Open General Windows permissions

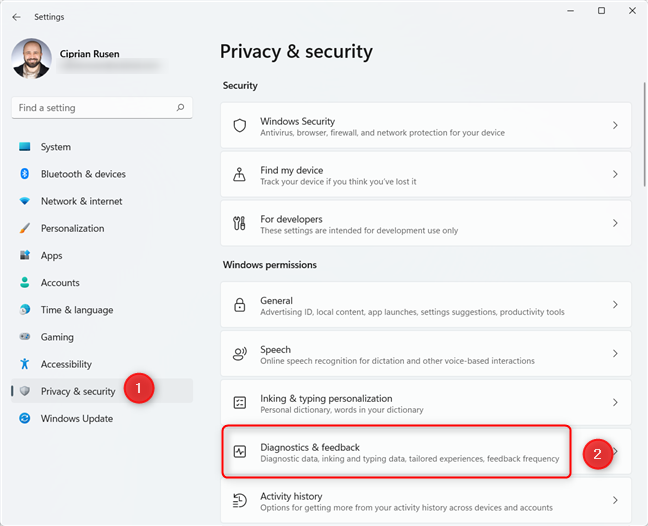coord(426,305)
